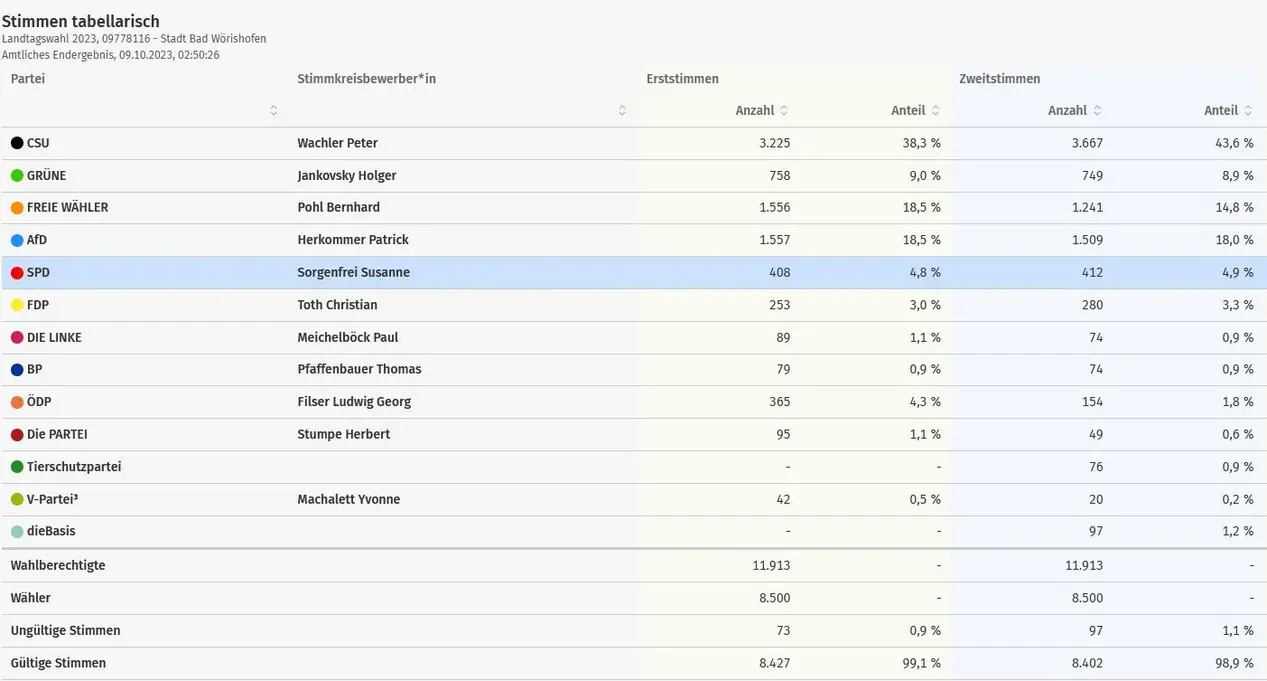Select the FREIE WÄHLER party name
The width and height of the screenshot is (1267, 681).
coord(67,208)
